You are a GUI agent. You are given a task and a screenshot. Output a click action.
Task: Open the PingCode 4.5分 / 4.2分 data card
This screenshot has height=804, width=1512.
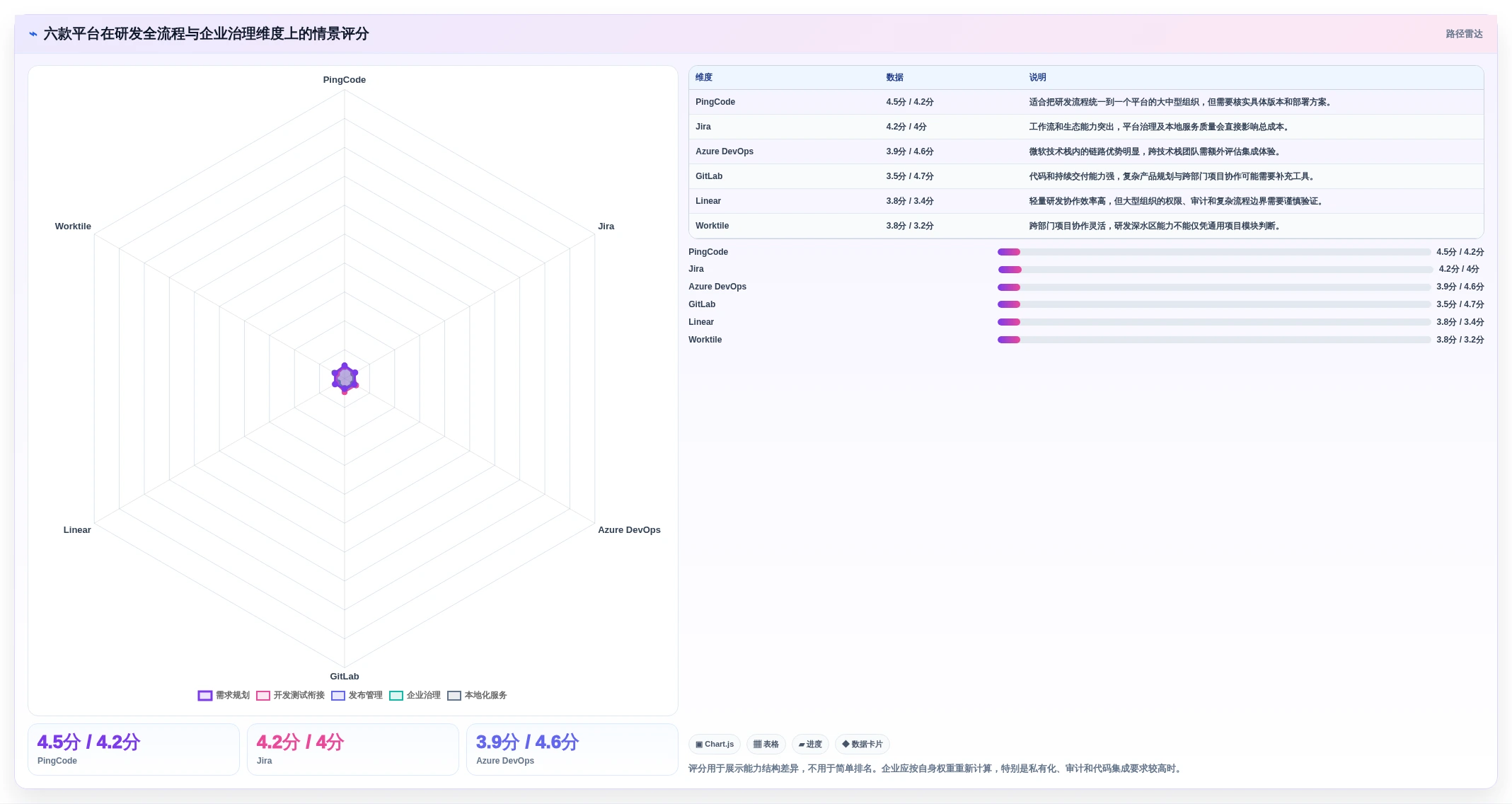[x=134, y=750]
